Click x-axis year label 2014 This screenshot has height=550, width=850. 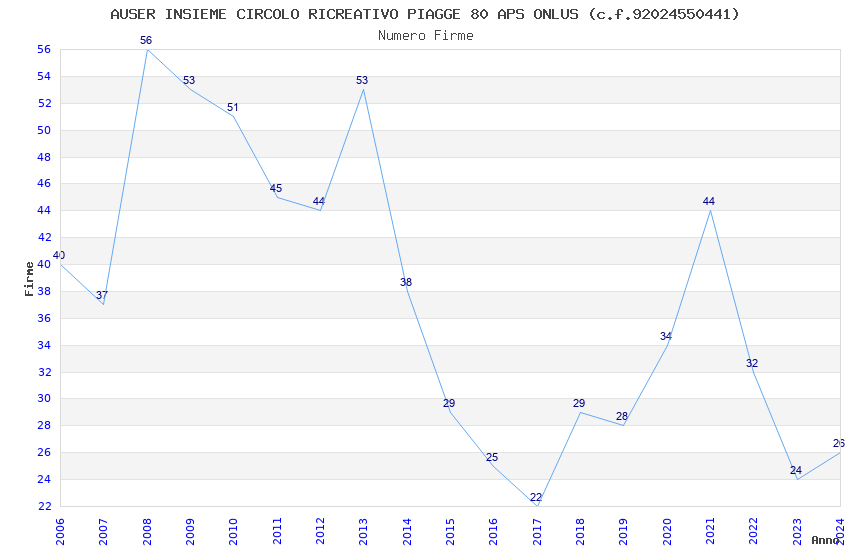coord(407,532)
